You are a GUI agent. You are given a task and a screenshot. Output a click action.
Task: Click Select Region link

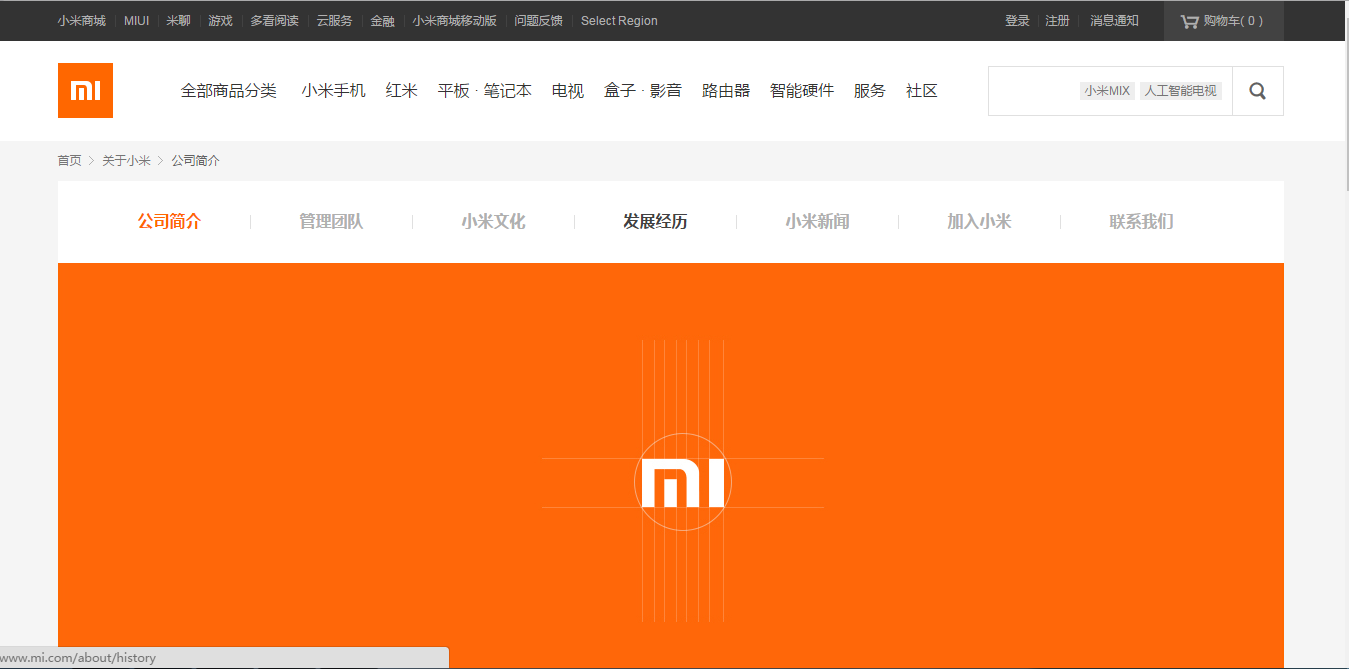(619, 21)
